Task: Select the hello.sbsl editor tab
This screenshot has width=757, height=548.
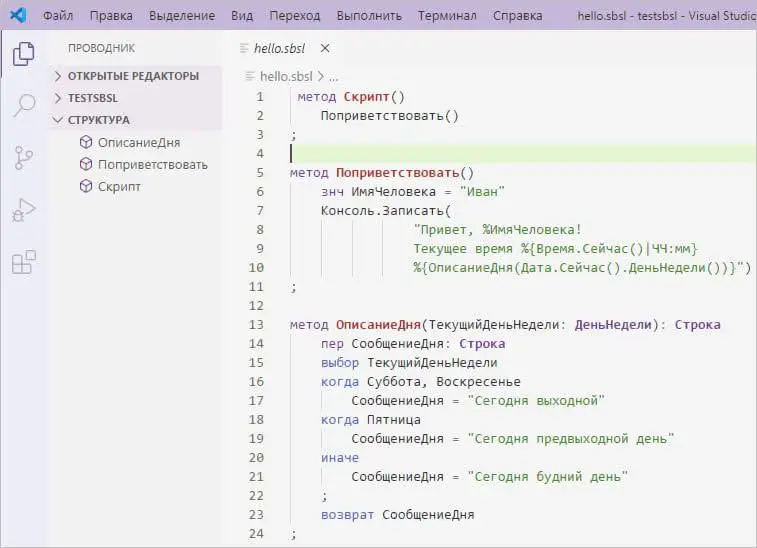Action: 279,48
